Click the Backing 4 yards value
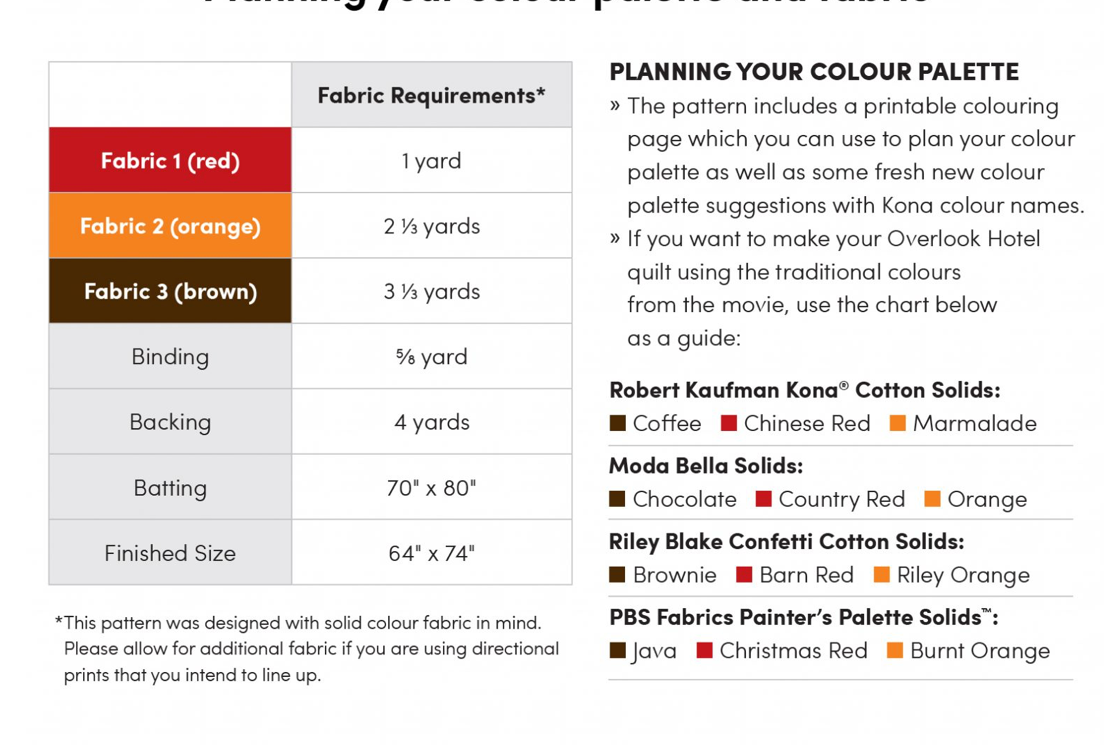The height and width of the screenshot is (750, 1104). (431, 422)
